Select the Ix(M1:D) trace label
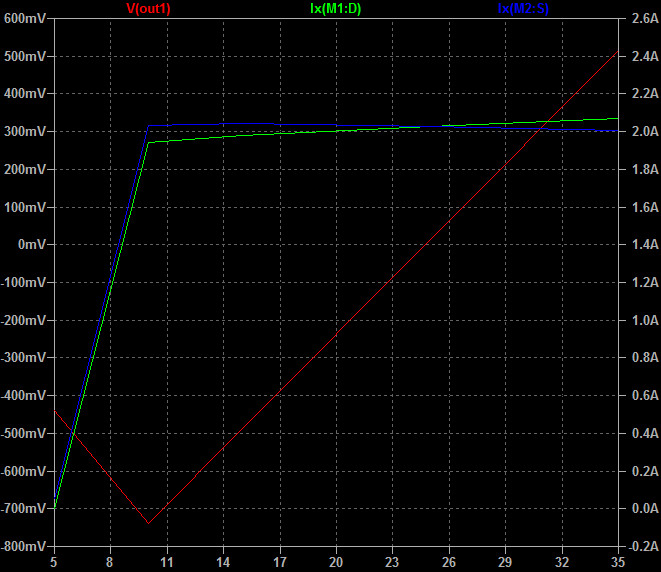The image size is (661, 572). [x=336, y=8]
